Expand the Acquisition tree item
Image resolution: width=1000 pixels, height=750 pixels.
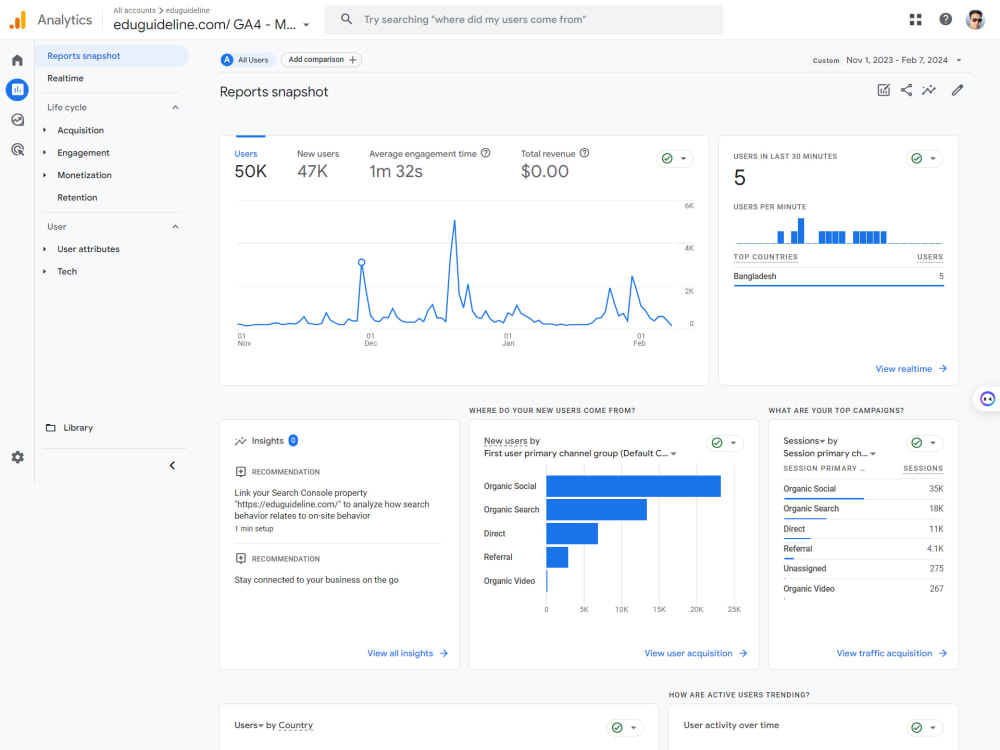coord(45,130)
